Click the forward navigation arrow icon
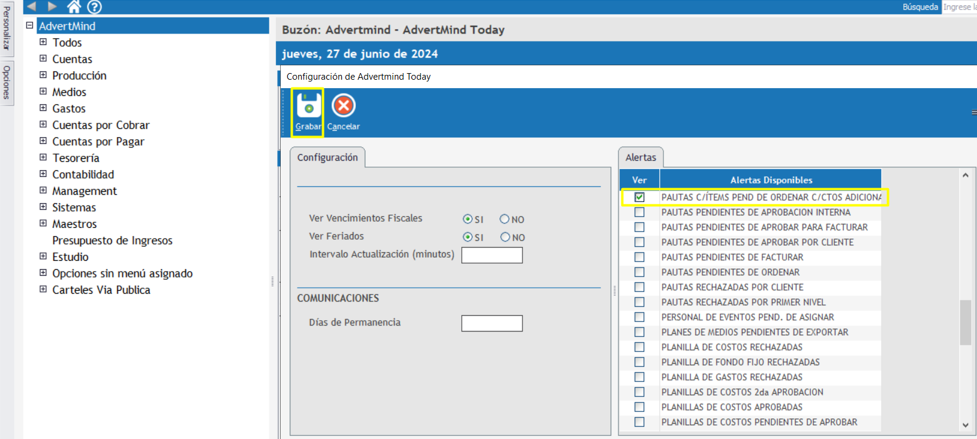 click(52, 6)
